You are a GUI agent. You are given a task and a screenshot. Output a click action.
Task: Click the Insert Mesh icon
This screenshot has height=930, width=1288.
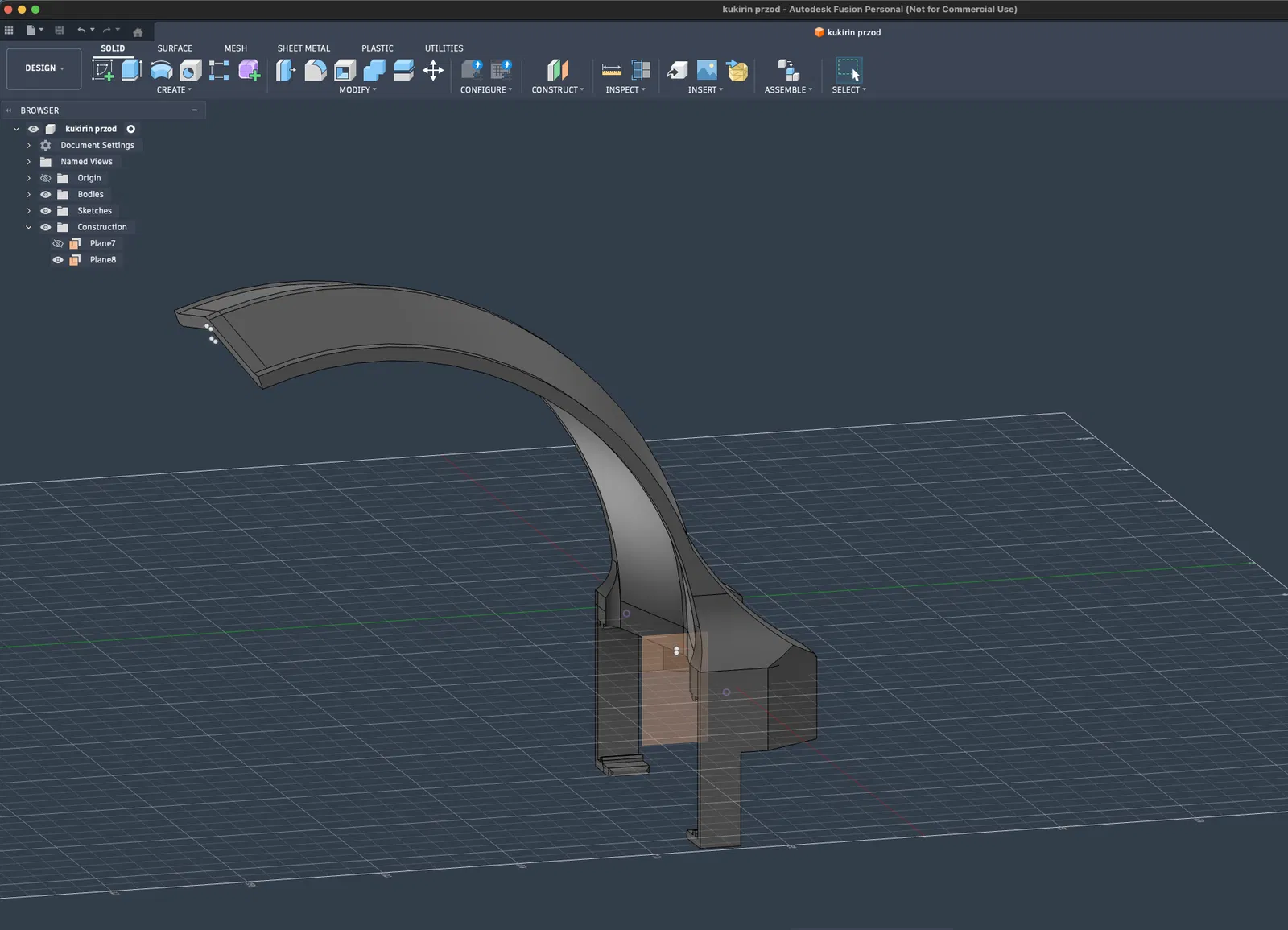[737, 70]
